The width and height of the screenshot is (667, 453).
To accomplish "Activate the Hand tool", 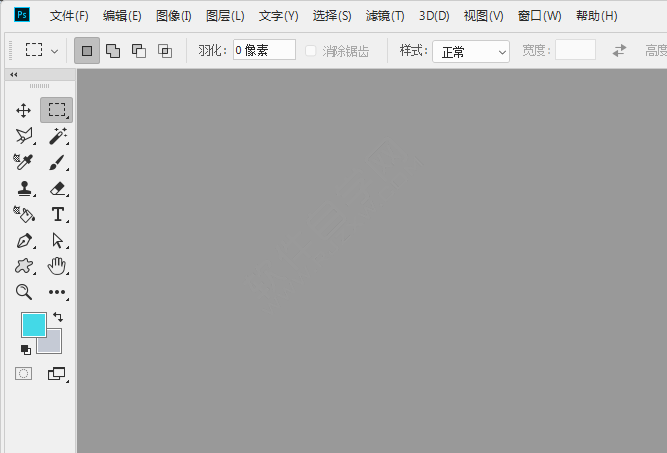I will (x=57, y=266).
